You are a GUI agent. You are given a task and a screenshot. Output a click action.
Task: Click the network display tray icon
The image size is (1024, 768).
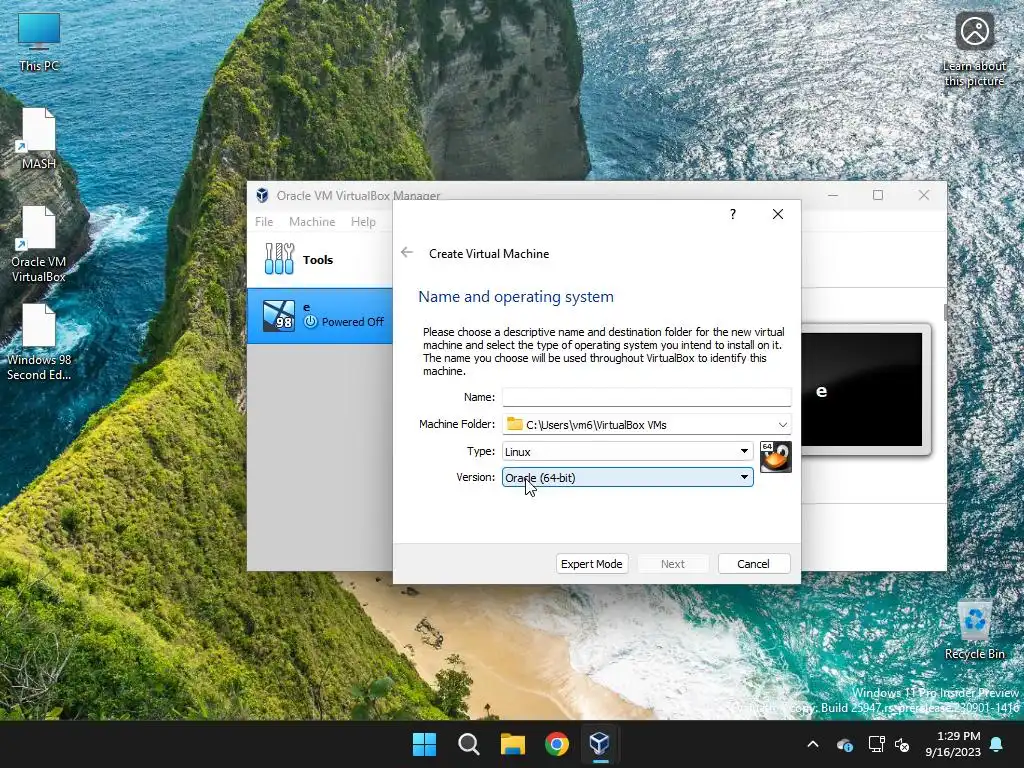pos(876,744)
